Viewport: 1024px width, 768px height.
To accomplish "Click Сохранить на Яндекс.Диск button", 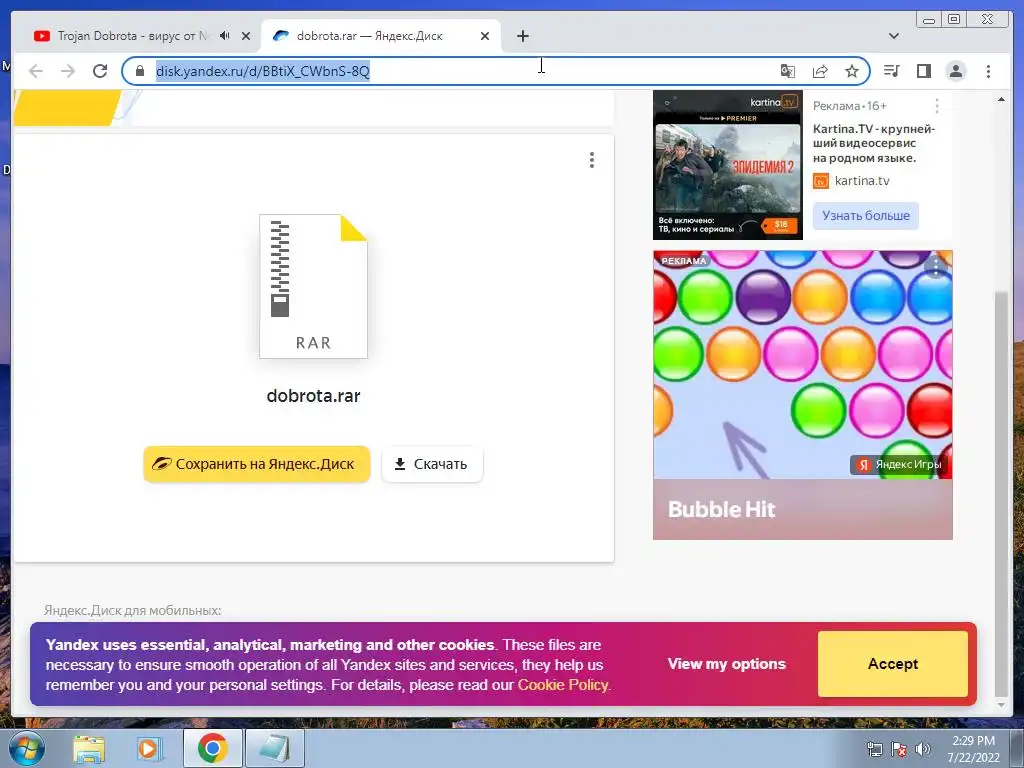I will [x=257, y=464].
